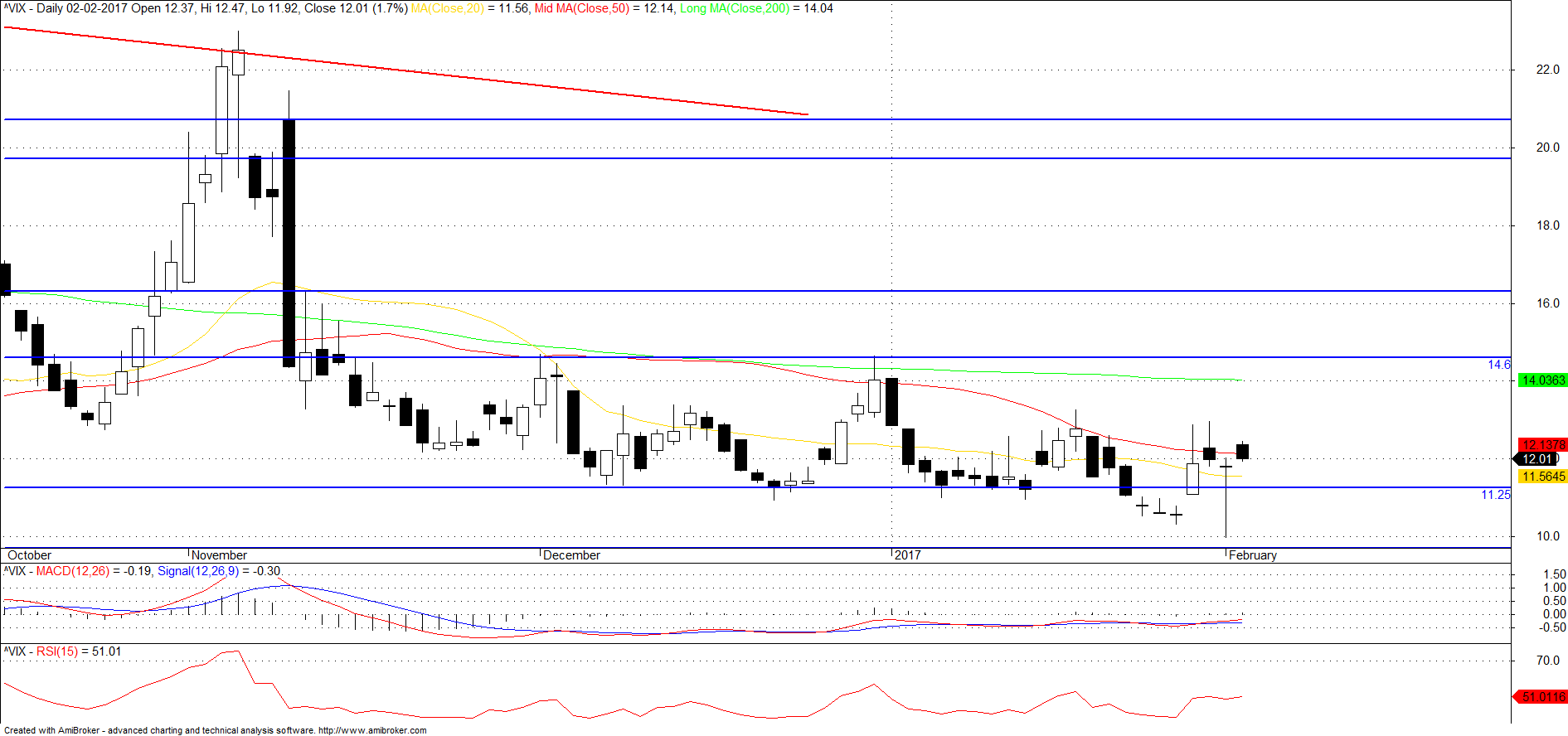This screenshot has width=1568, height=736.
Task: Click the Mid MA(Close,50) legend label
Action: 582,8
